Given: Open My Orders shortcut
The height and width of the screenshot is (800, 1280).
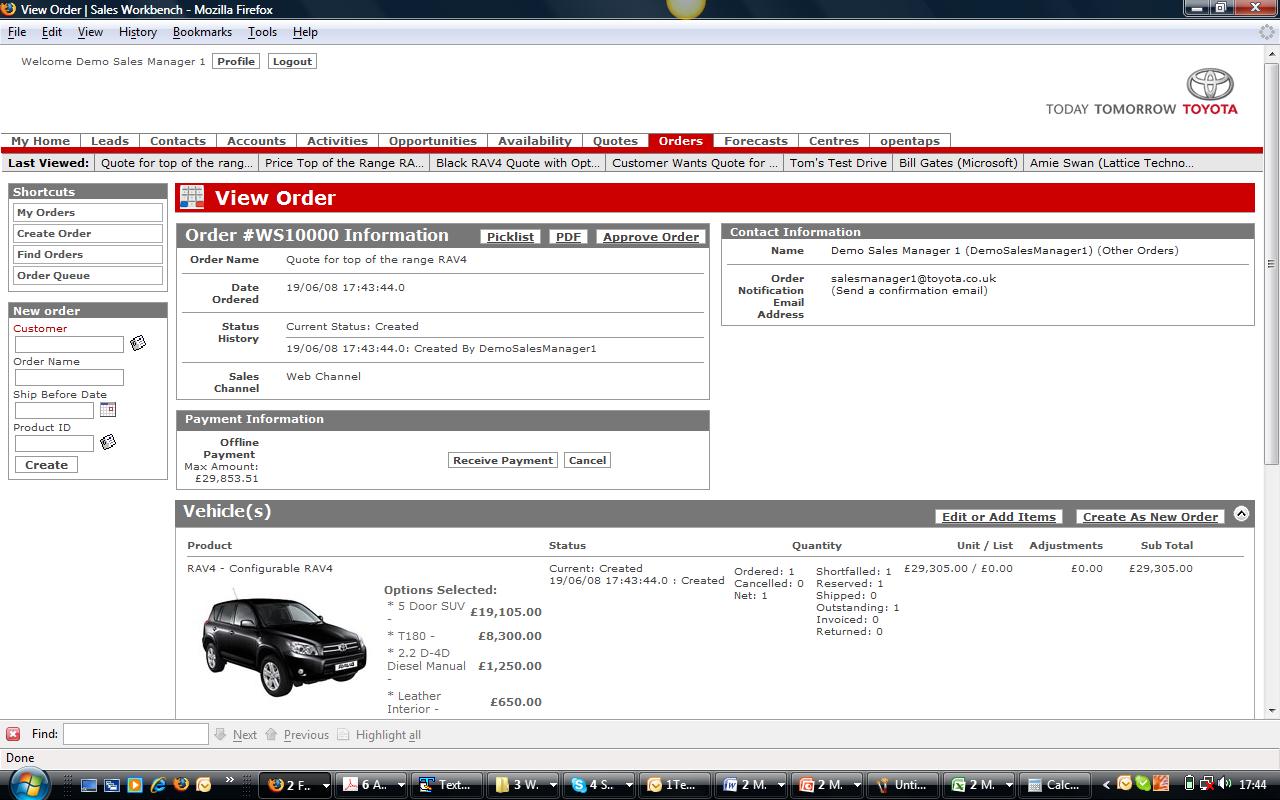Looking at the screenshot, I should coord(88,212).
